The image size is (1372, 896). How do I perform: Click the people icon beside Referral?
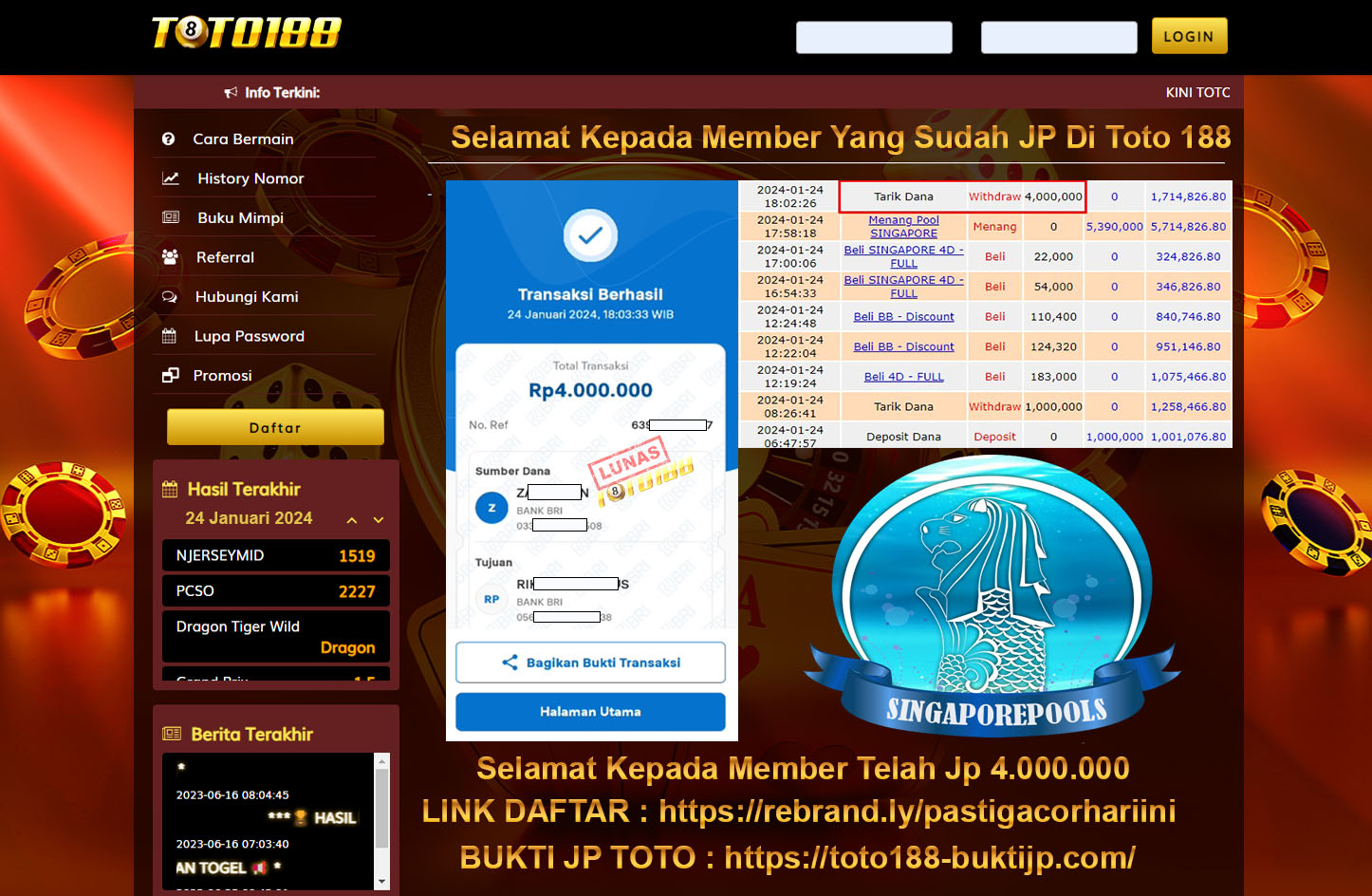coord(170,256)
